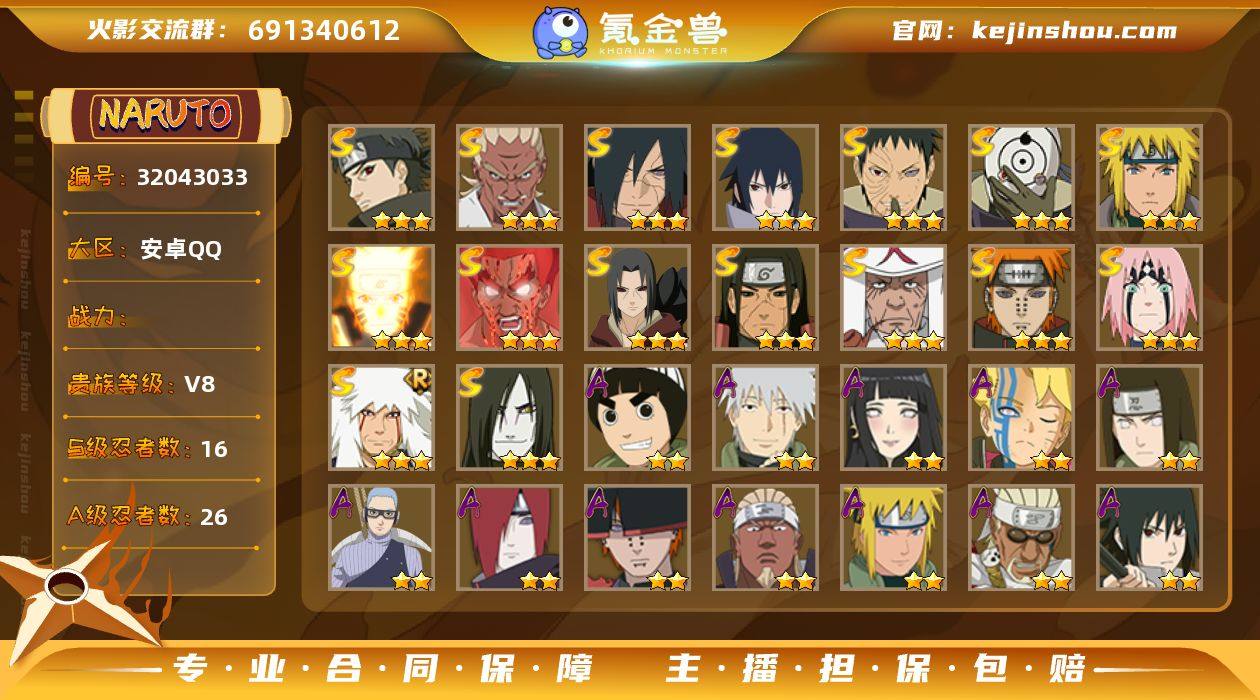The height and width of the screenshot is (700, 1260).
Task: Open the kejinshou.com official website link
Action: [x=1074, y=30]
